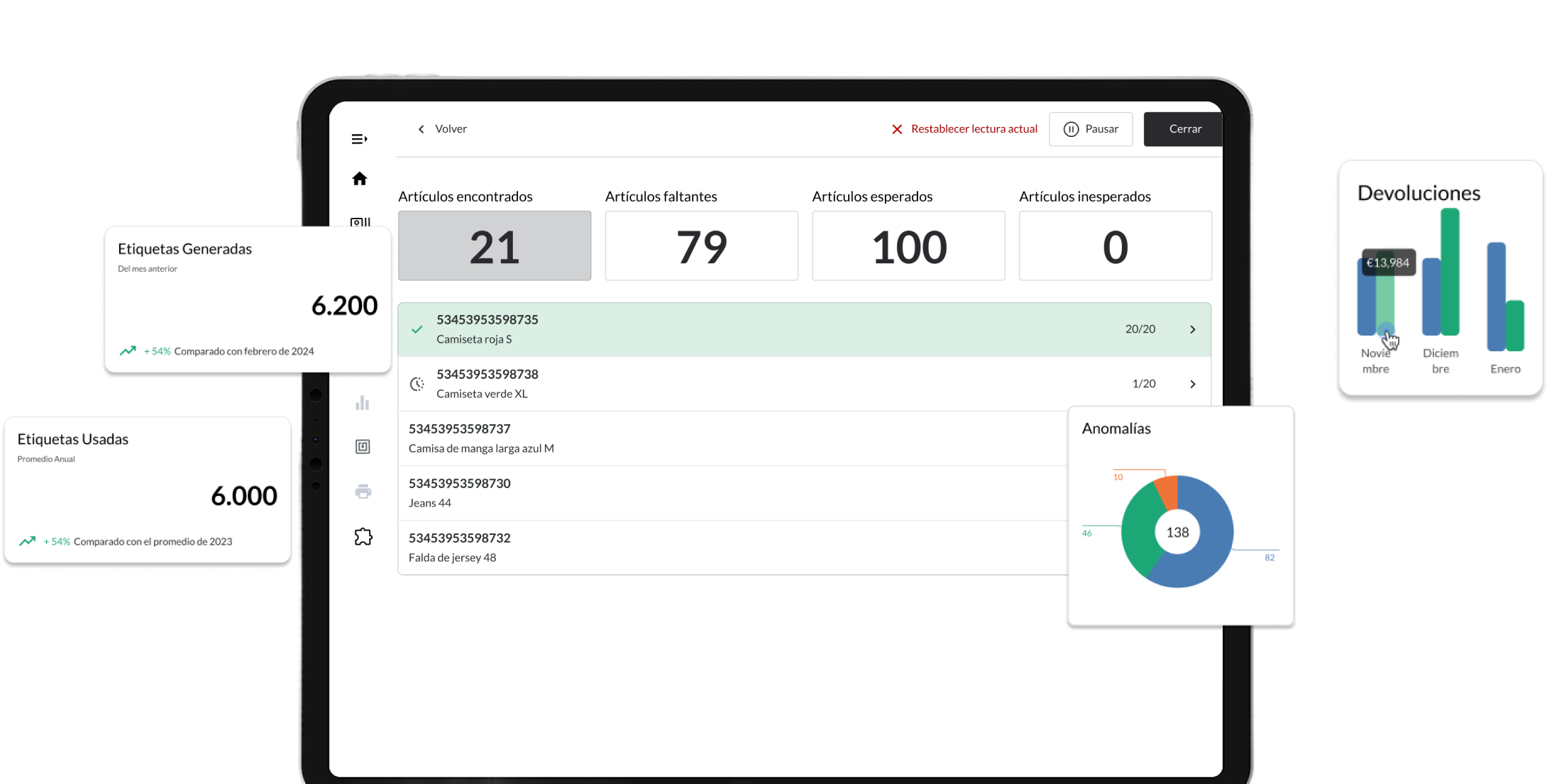Open the puzzle piece integrations icon
This screenshot has height=784, width=1547.
click(363, 536)
